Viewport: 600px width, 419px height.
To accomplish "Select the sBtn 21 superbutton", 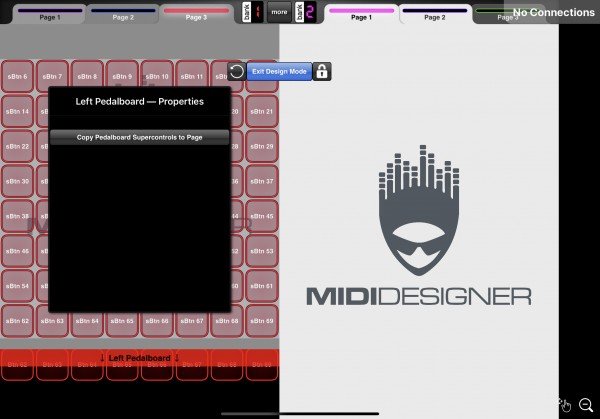I will tap(262, 111).
